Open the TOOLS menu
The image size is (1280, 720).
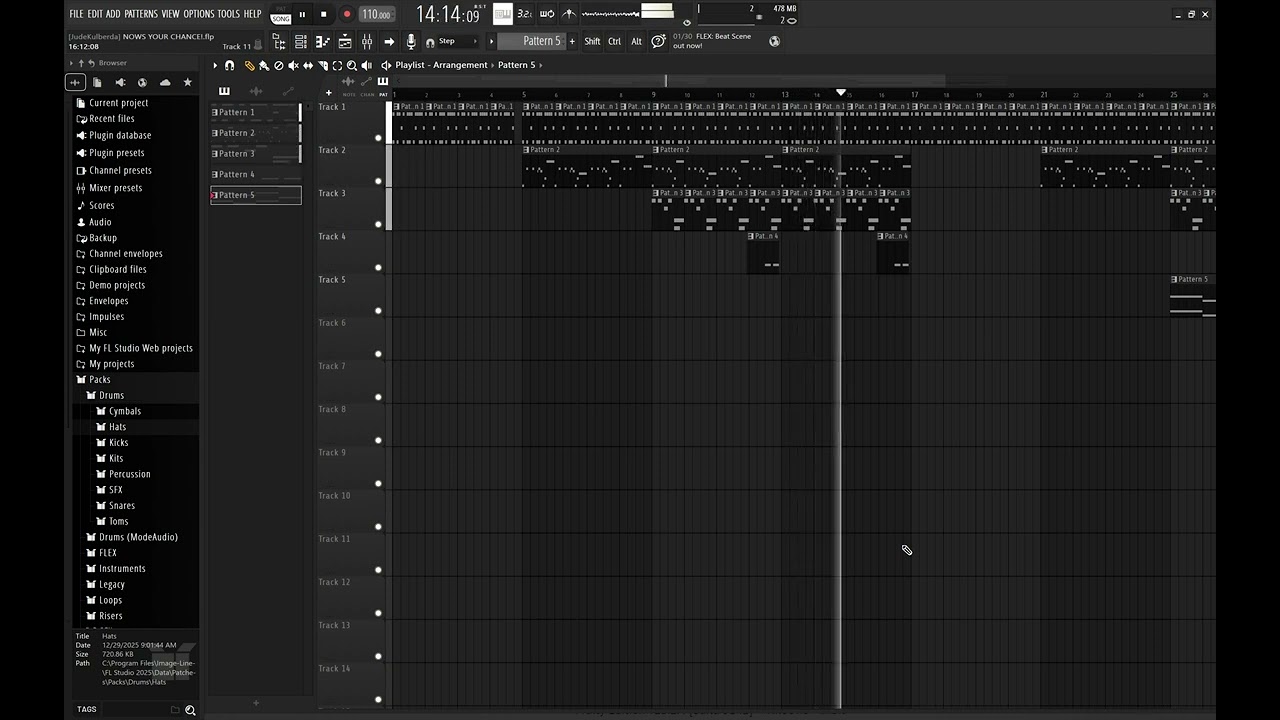[x=229, y=14]
